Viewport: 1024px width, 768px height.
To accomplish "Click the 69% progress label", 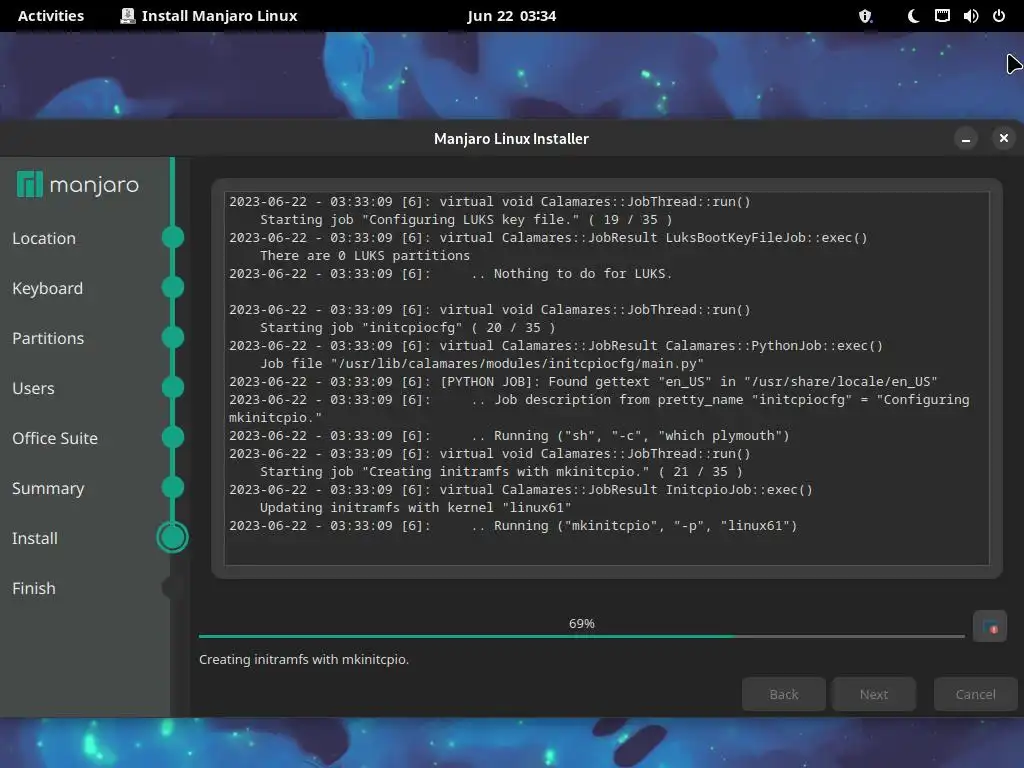I will [x=581, y=624].
